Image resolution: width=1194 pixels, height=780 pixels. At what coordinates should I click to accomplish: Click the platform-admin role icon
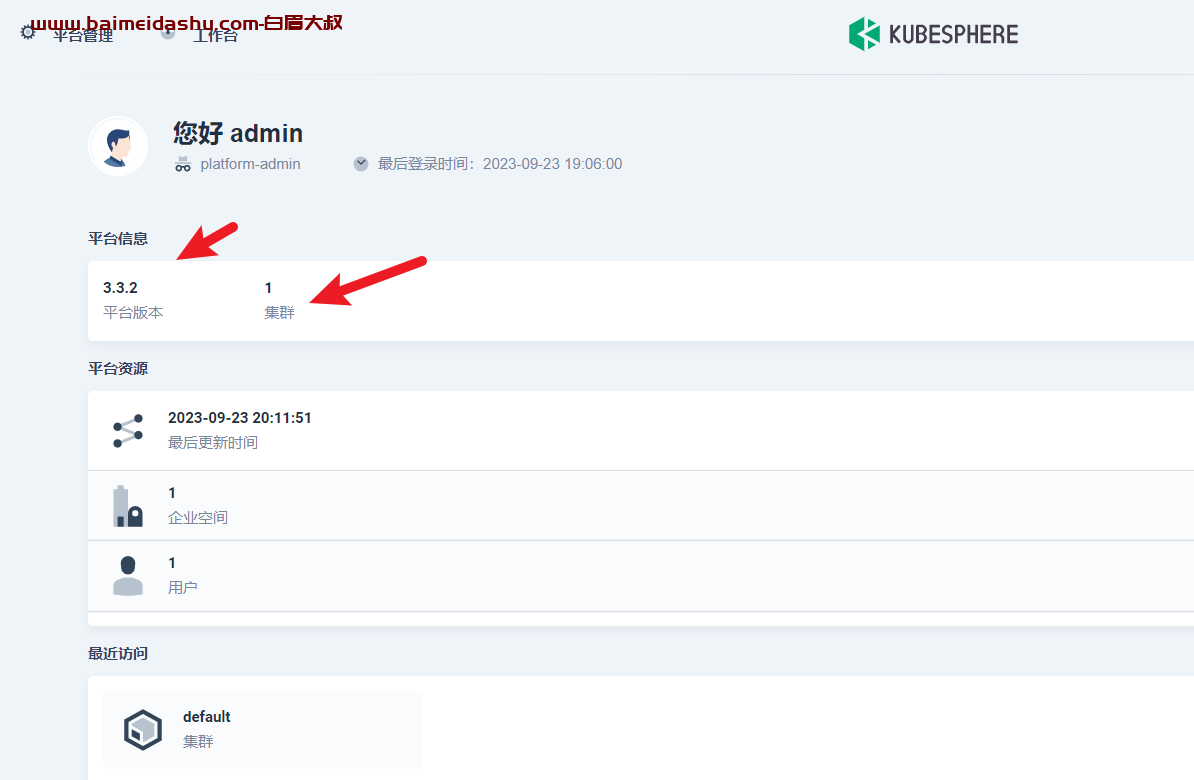[x=183, y=164]
